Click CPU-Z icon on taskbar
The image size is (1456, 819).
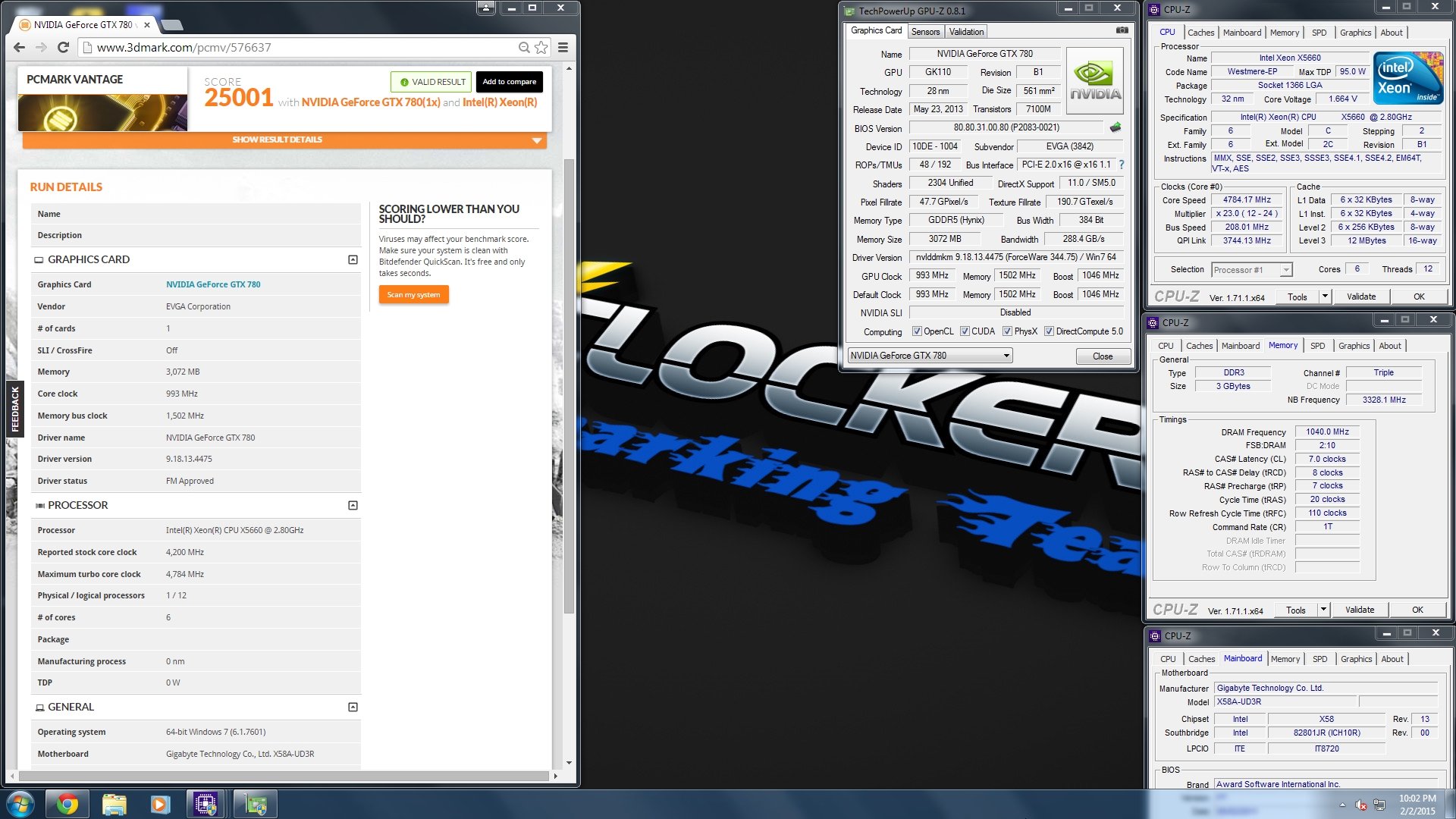coord(206,804)
